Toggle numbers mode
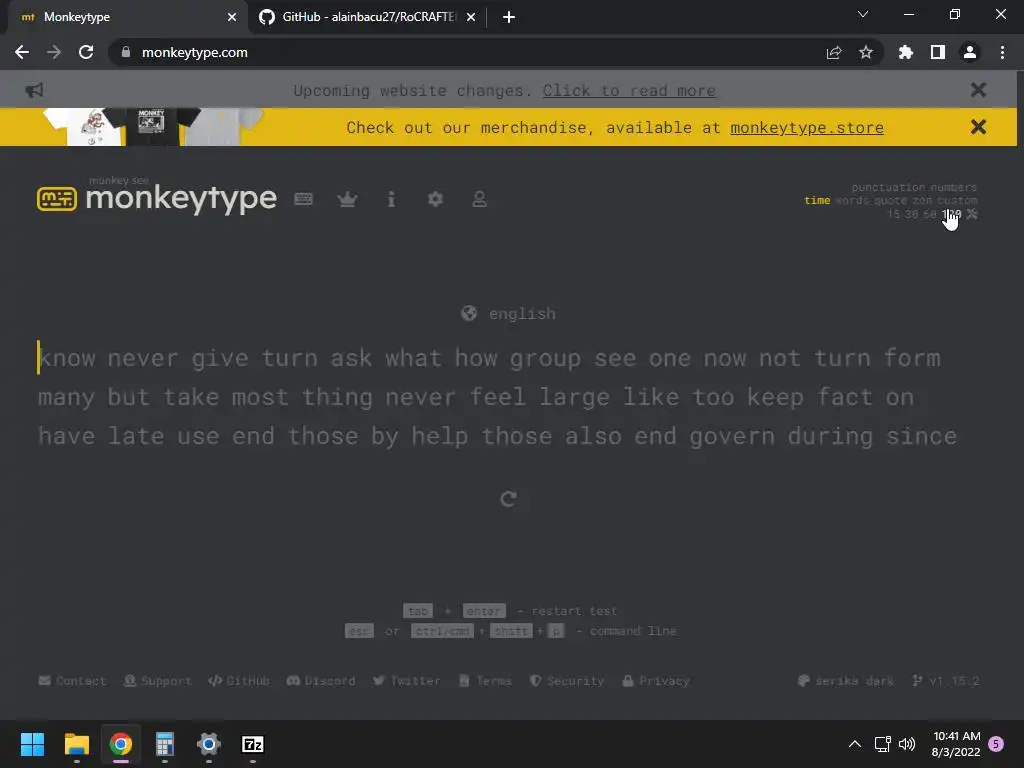Viewport: 1024px width, 768px height. click(954, 187)
